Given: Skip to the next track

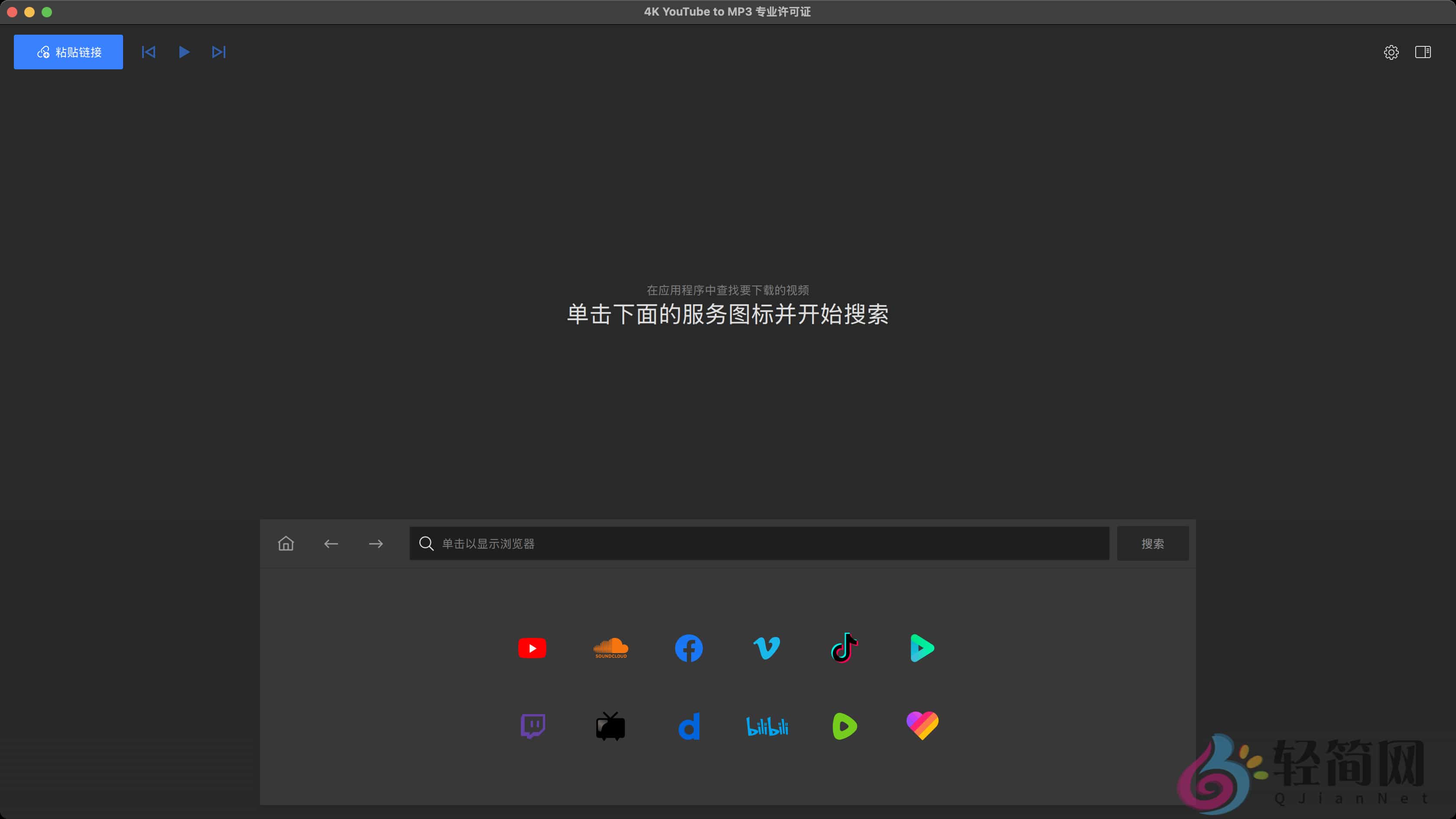Looking at the screenshot, I should 219,52.
